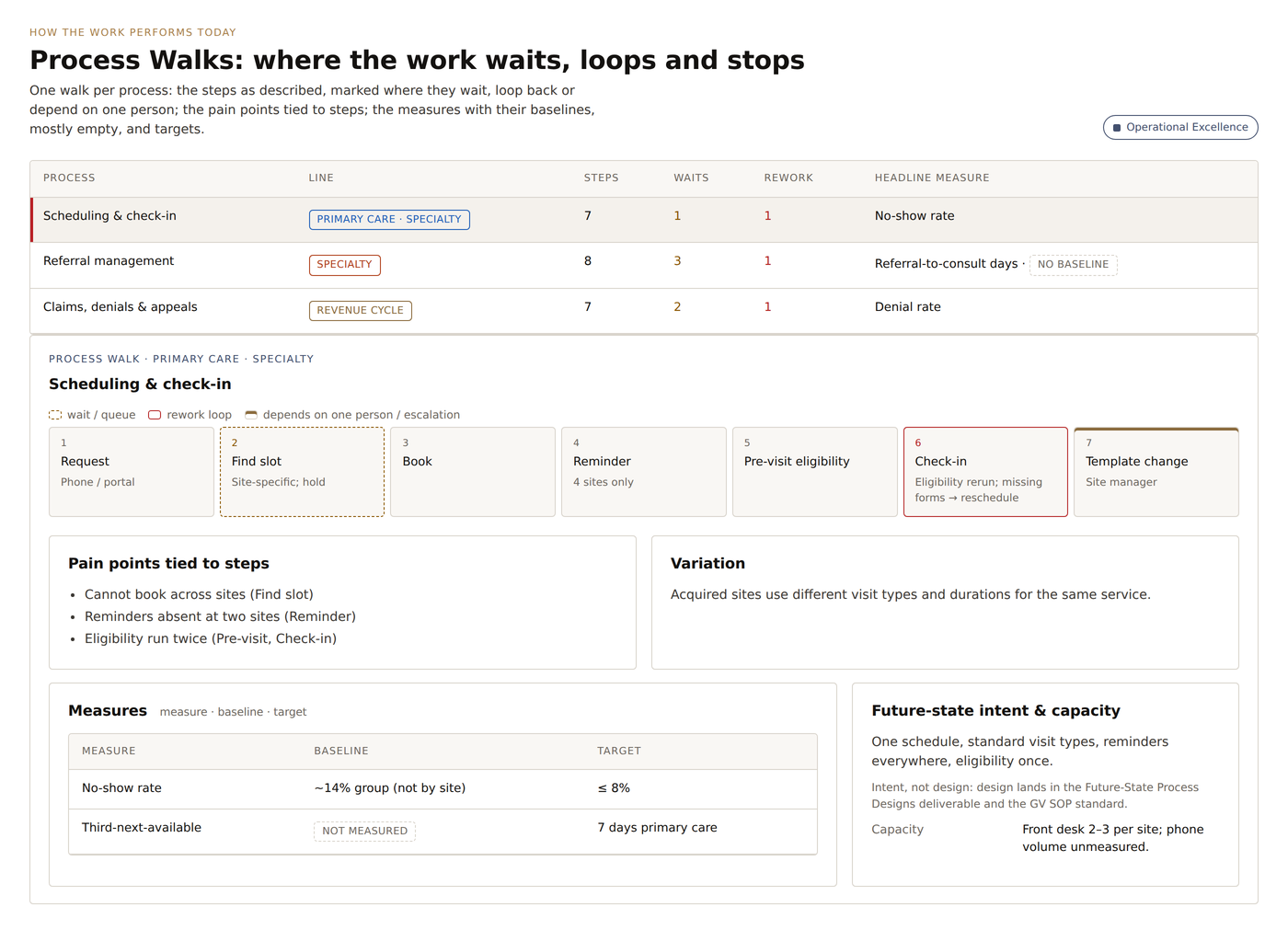Click the Variation card heading
Image resolution: width=1288 pixels, height=930 pixels.
click(x=707, y=564)
